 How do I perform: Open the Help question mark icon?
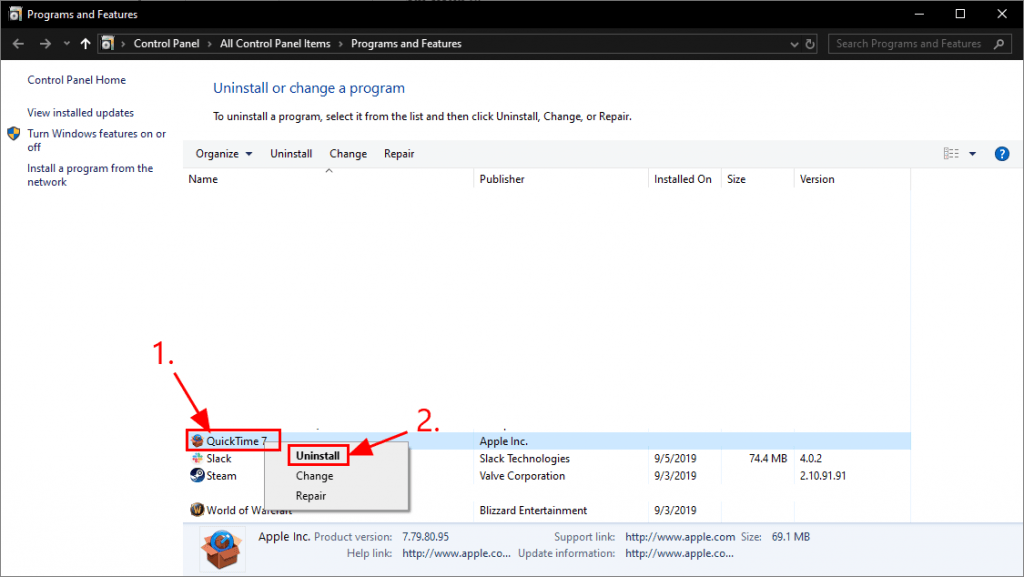pyautogui.click(x=1001, y=154)
